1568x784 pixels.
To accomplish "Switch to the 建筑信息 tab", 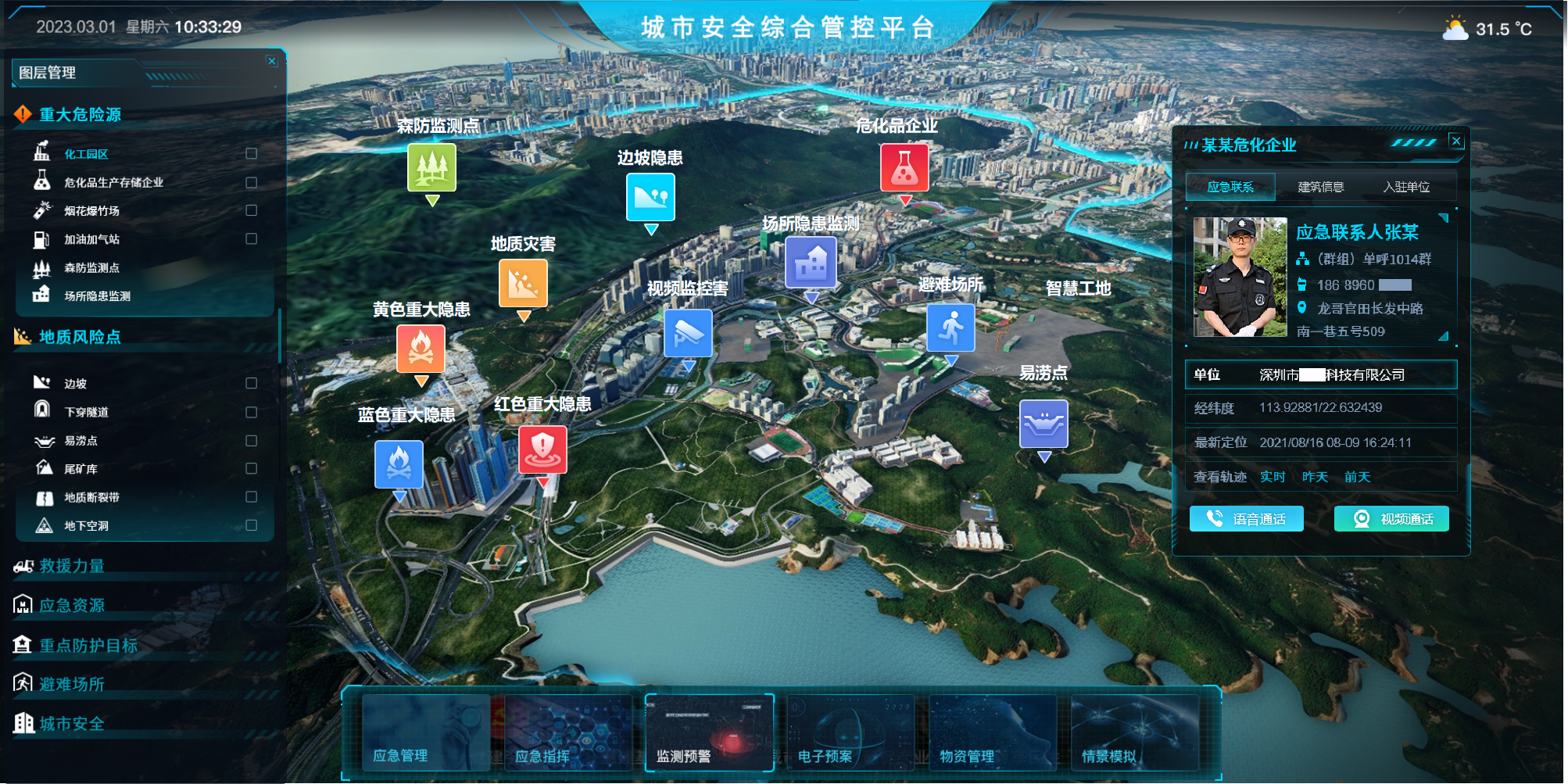I will pyautogui.click(x=1320, y=187).
